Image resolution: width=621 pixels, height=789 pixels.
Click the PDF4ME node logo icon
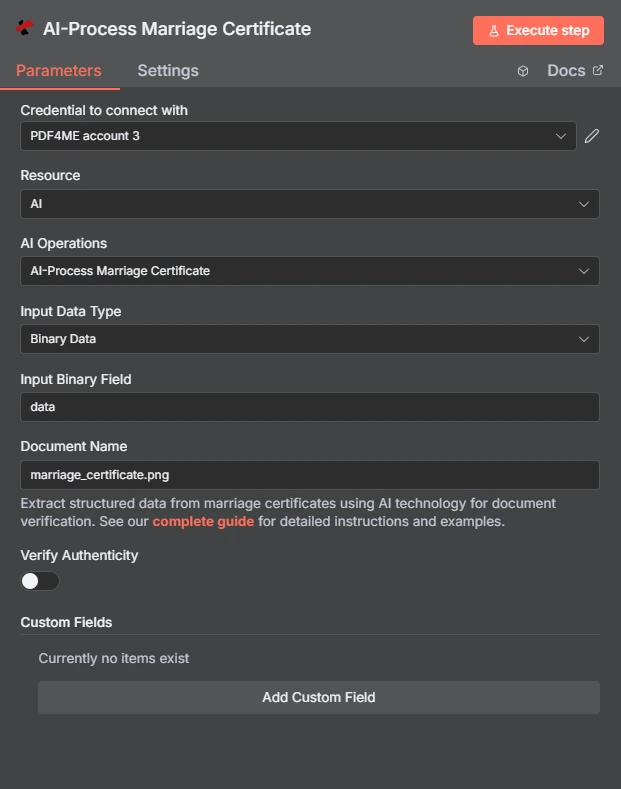pyautogui.click(x=25, y=28)
